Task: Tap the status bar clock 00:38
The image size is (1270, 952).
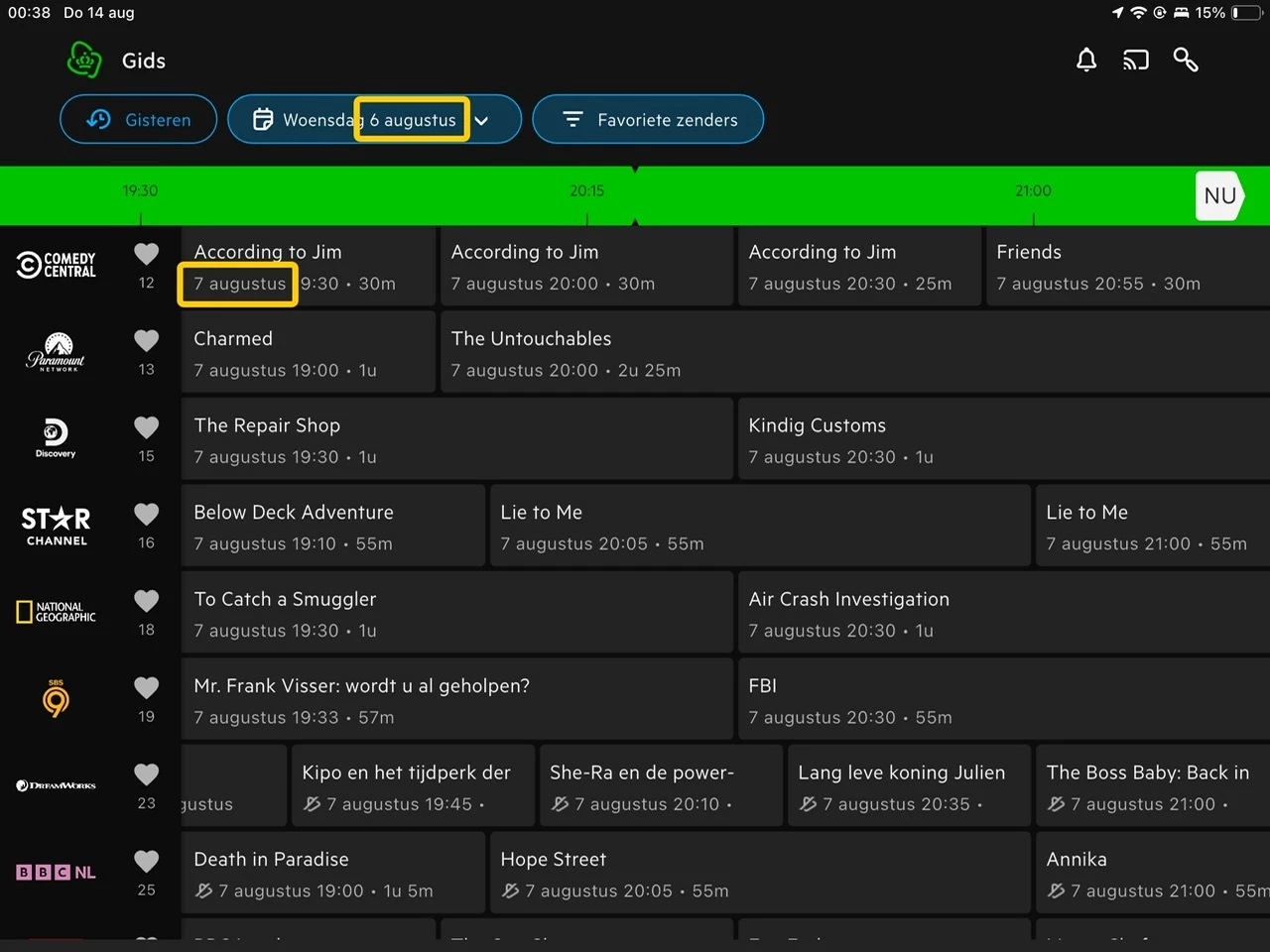Action: (x=29, y=13)
